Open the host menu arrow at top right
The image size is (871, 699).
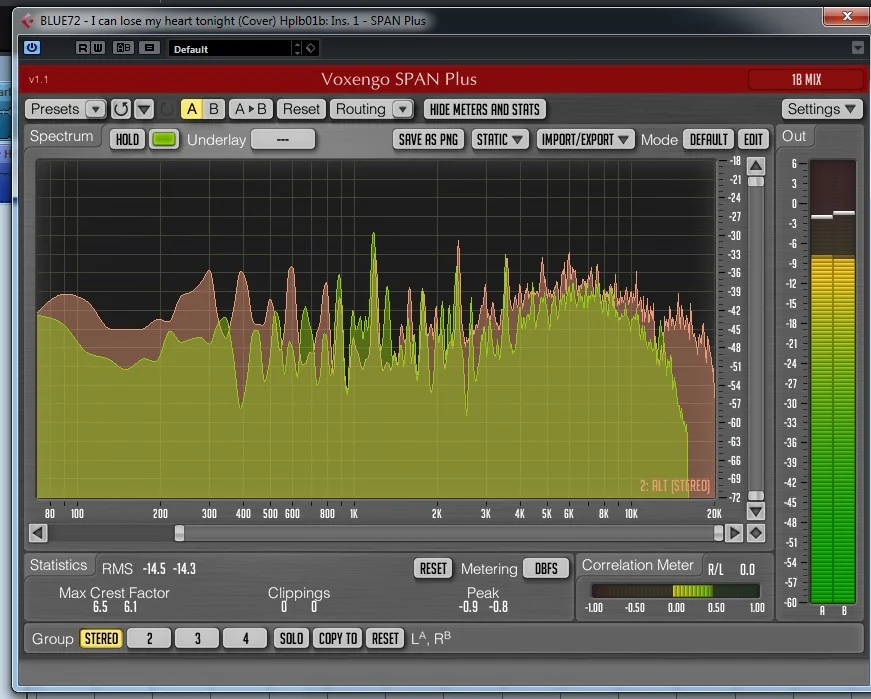tap(858, 48)
